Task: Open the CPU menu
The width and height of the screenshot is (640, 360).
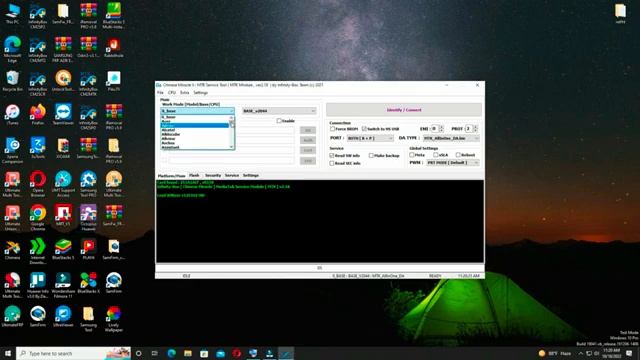Action: tap(172, 93)
